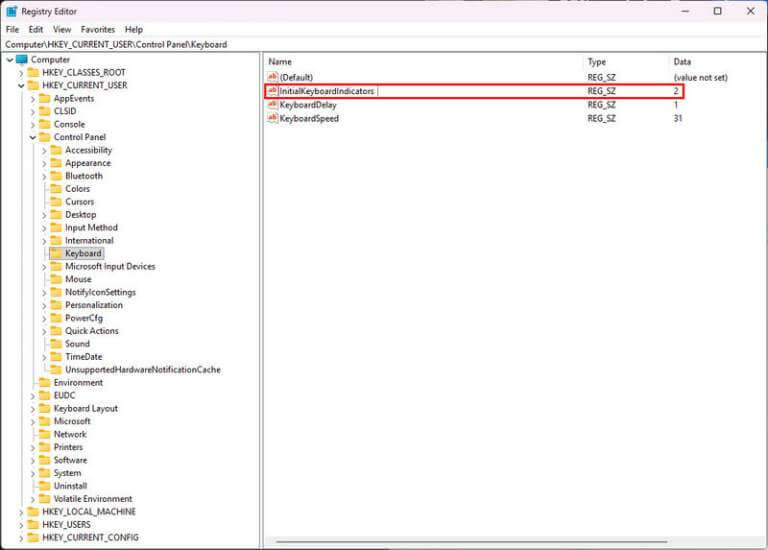This screenshot has height=550, width=768.
Task: Click the Name column header
Action: [x=280, y=62]
